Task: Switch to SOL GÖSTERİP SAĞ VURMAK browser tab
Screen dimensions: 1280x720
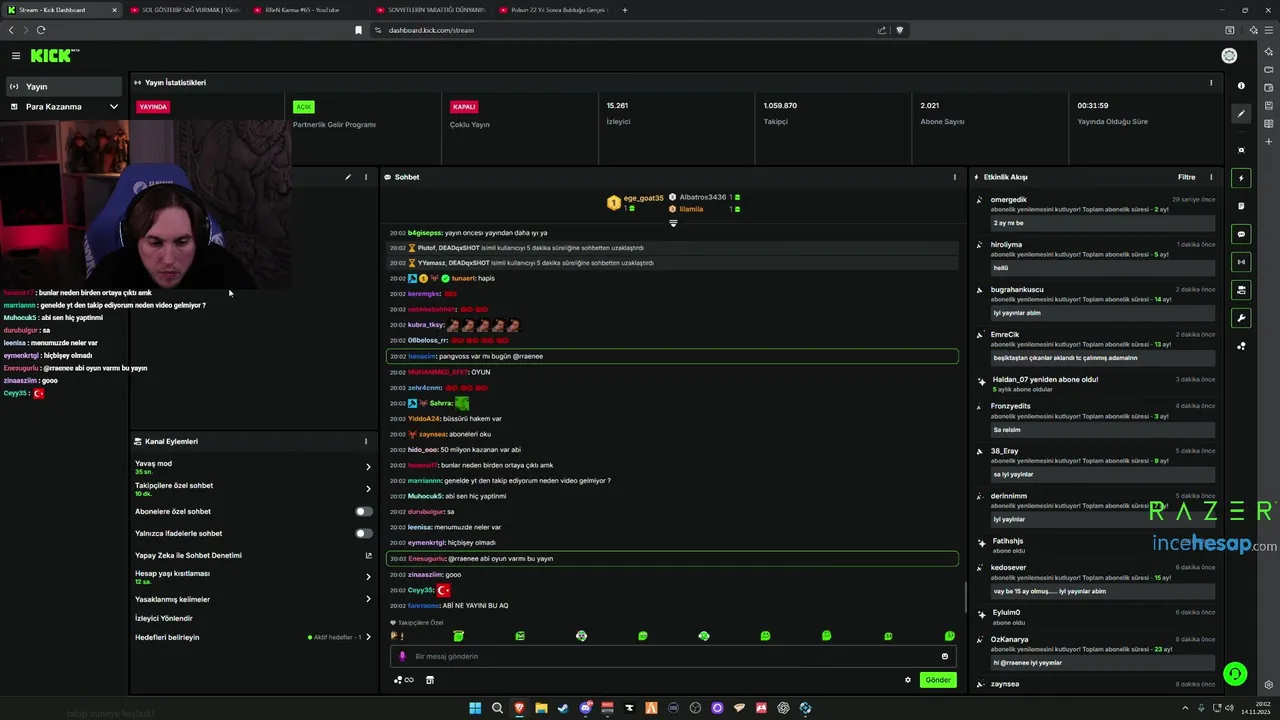Action: 184,10
